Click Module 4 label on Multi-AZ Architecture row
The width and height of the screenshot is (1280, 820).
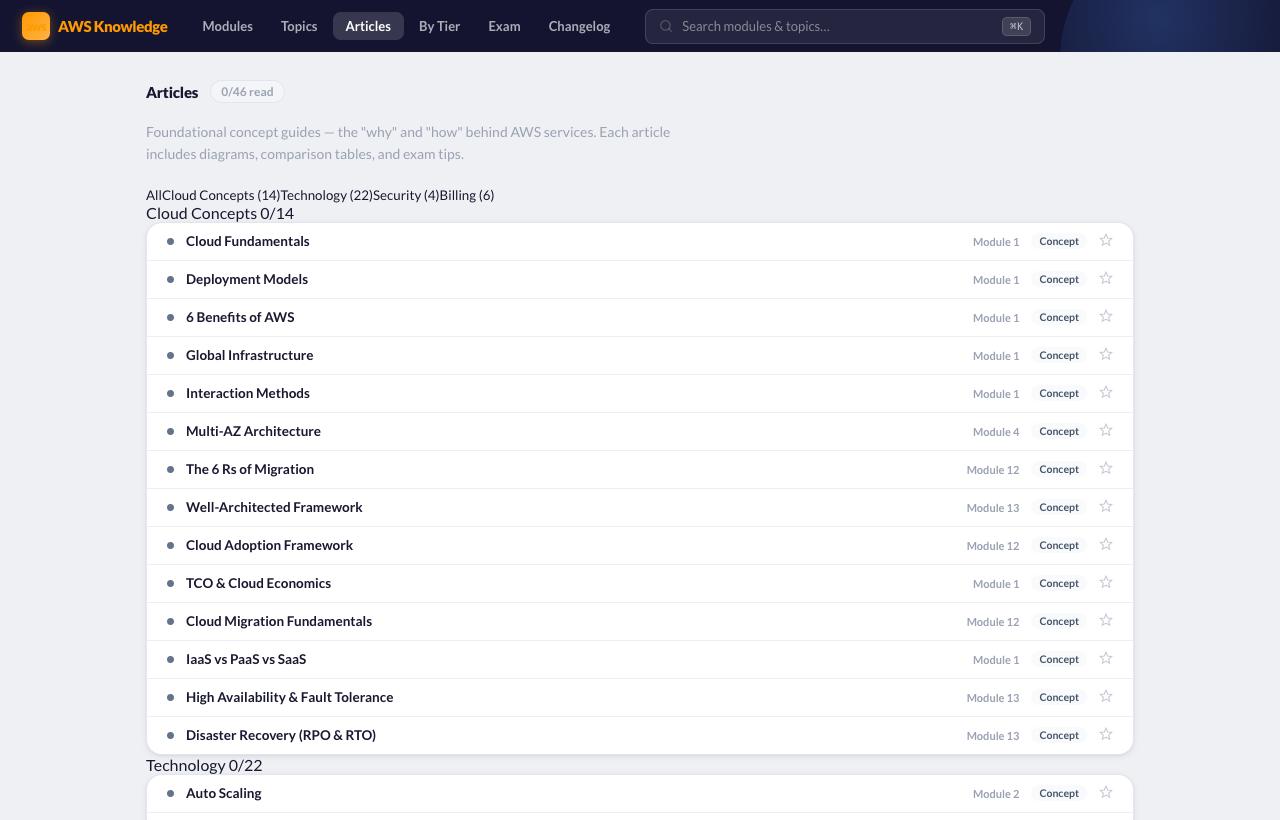(996, 432)
